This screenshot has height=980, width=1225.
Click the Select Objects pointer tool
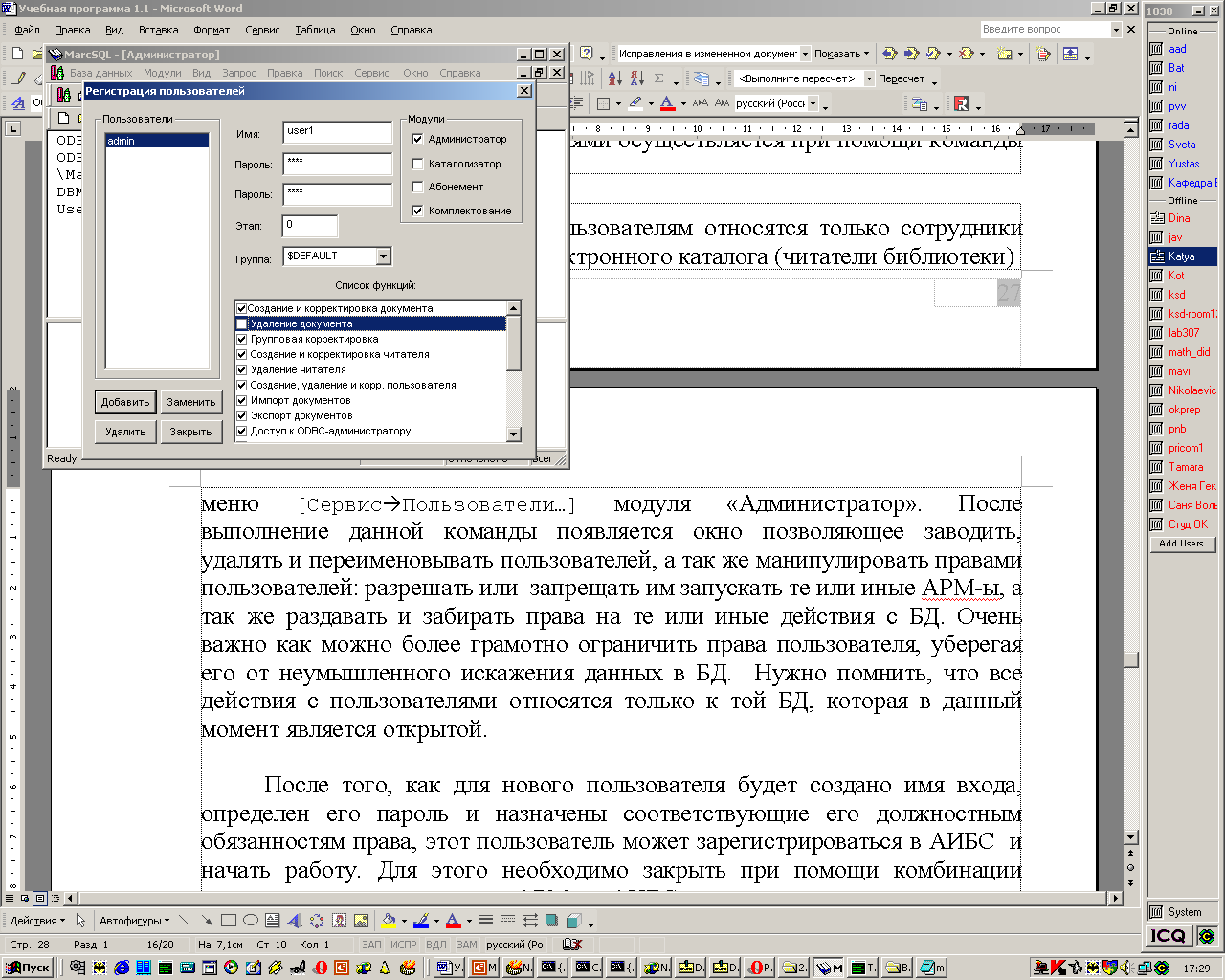point(81,921)
